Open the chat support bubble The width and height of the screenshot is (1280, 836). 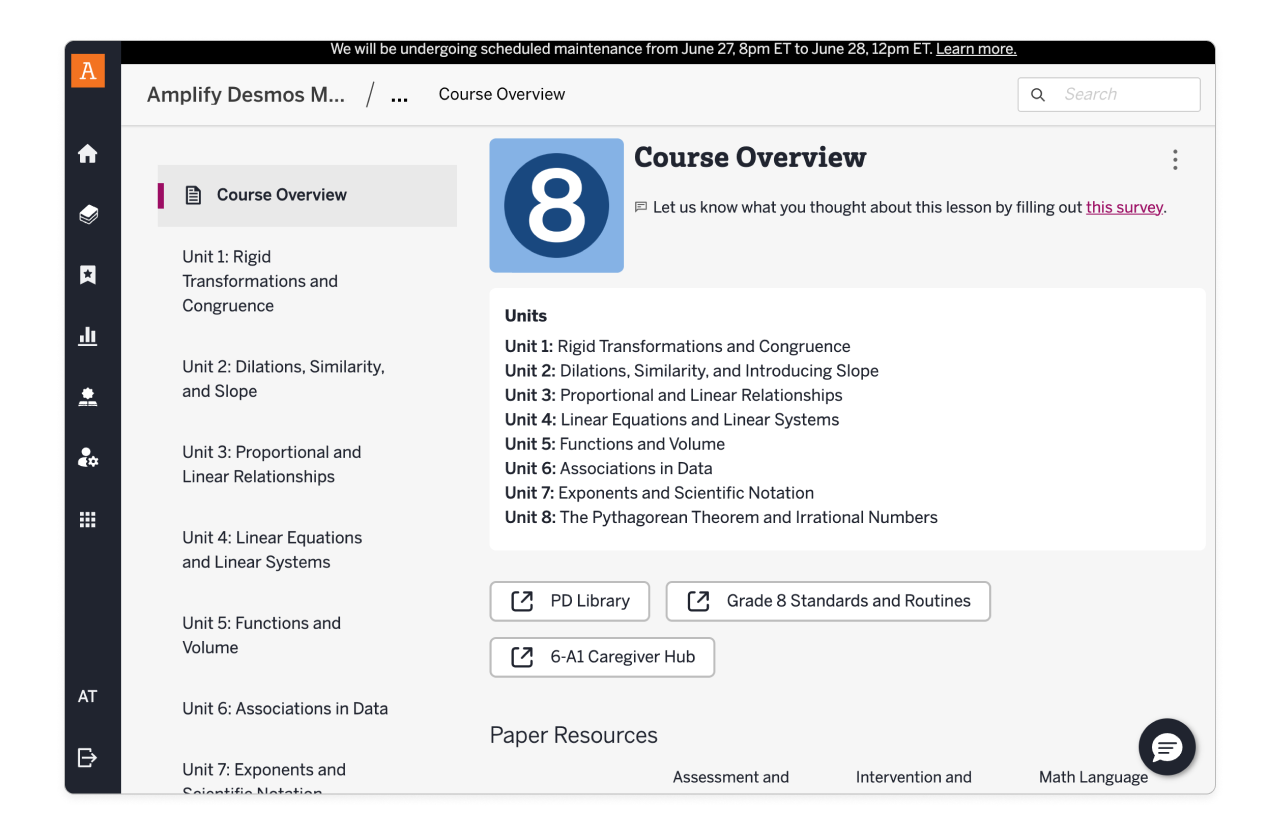coord(1167,747)
